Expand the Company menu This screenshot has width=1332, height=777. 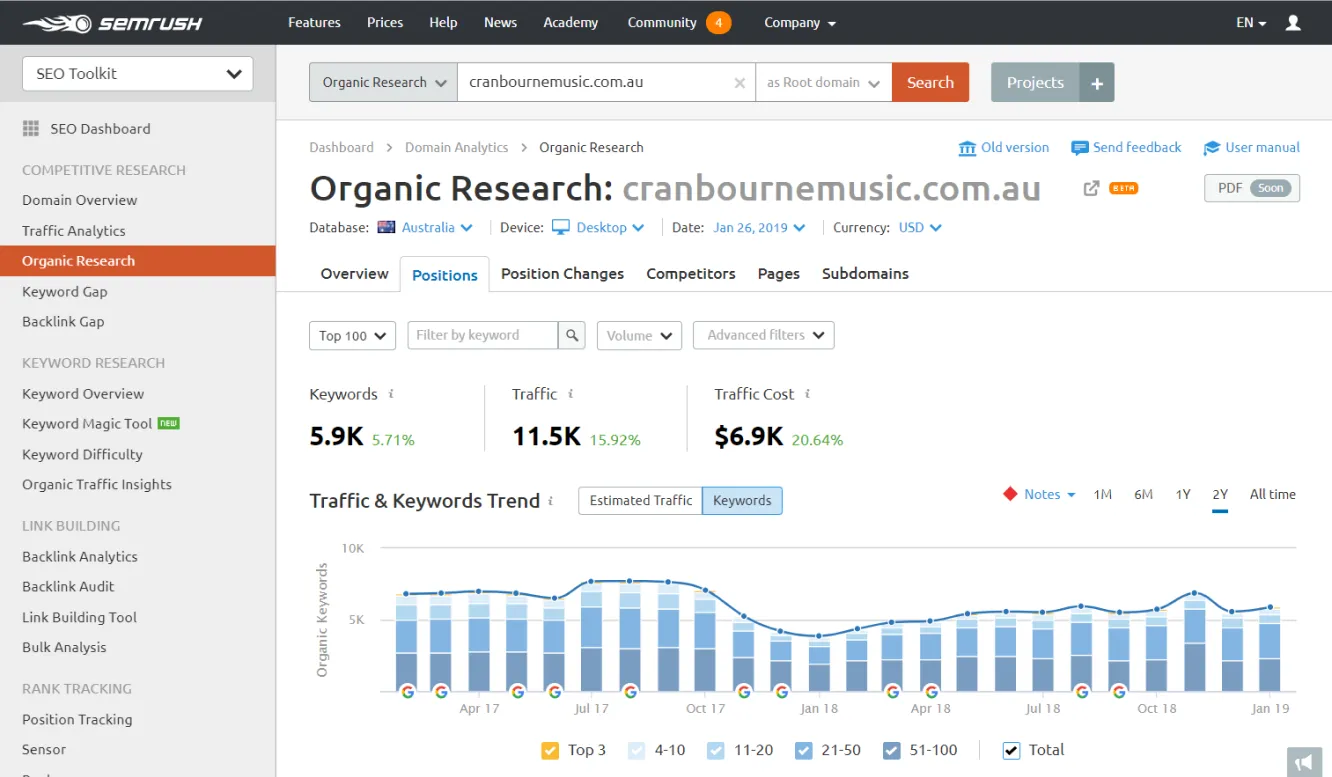pyautogui.click(x=800, y=22)
